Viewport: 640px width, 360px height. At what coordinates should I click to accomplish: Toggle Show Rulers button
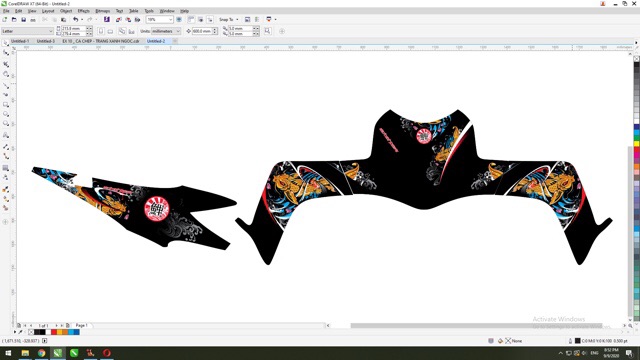(191, 20)
